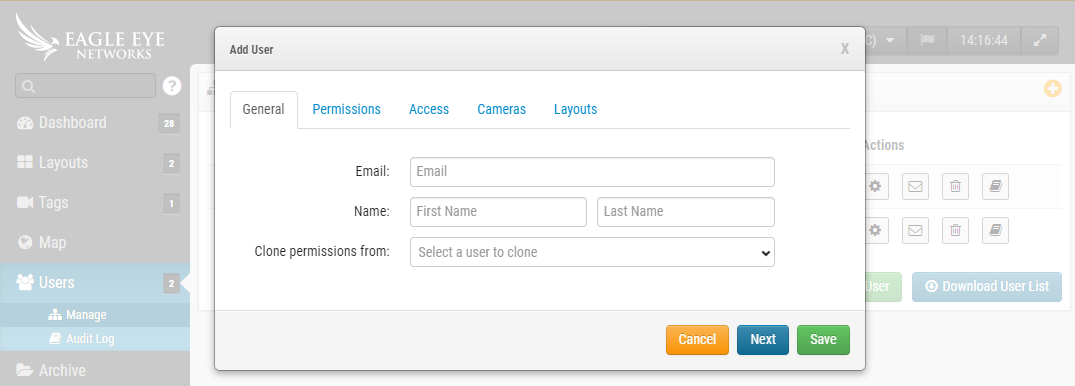Switch to the Cameras tab
1075x386 pixels.
click(x=502, y=110)
